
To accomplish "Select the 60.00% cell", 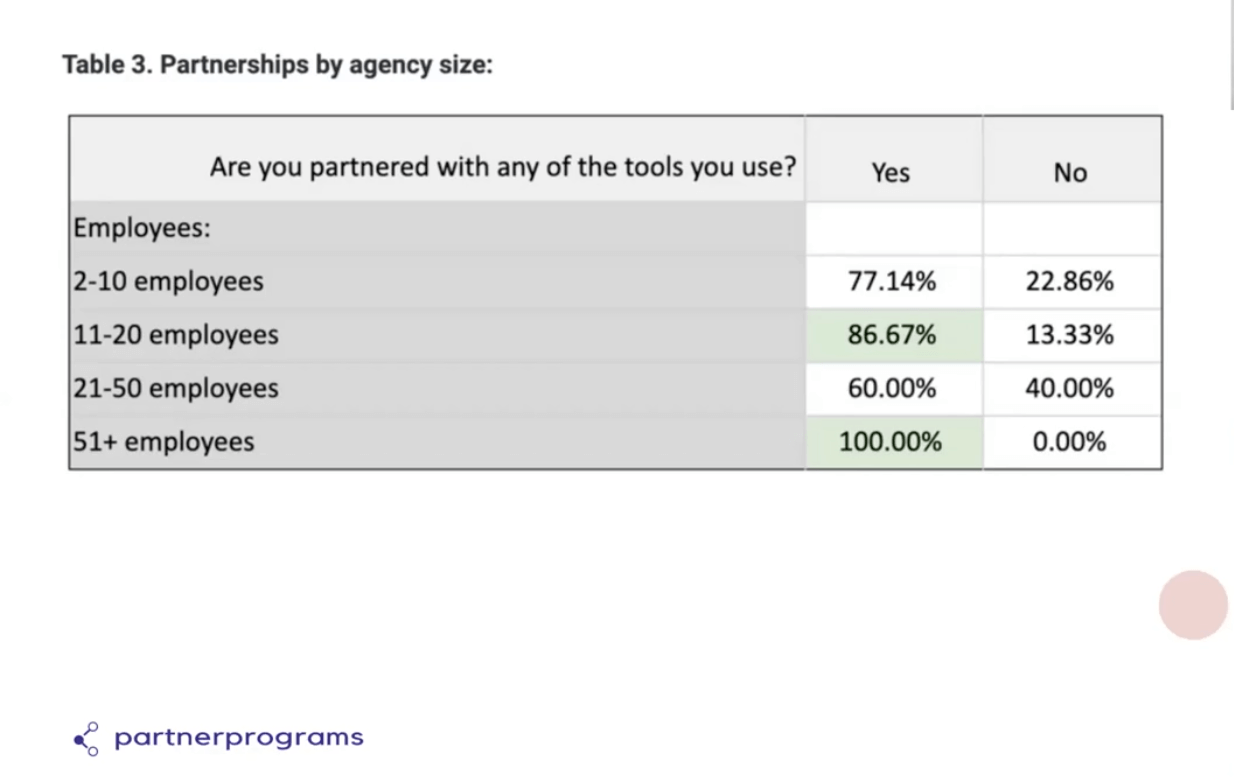I will point(893,388).
